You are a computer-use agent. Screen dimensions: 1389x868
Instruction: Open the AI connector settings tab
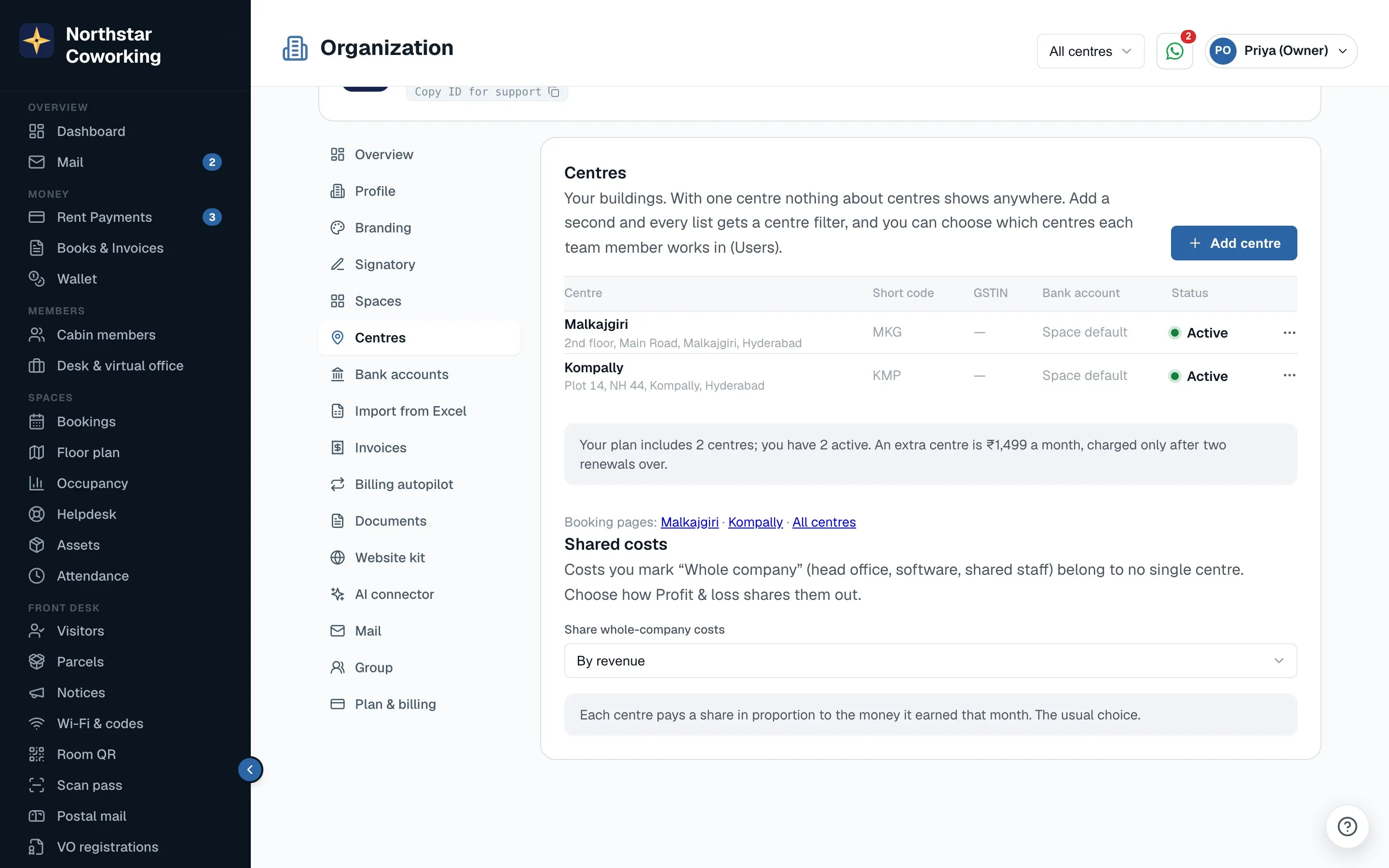click(x=419, y=594)
